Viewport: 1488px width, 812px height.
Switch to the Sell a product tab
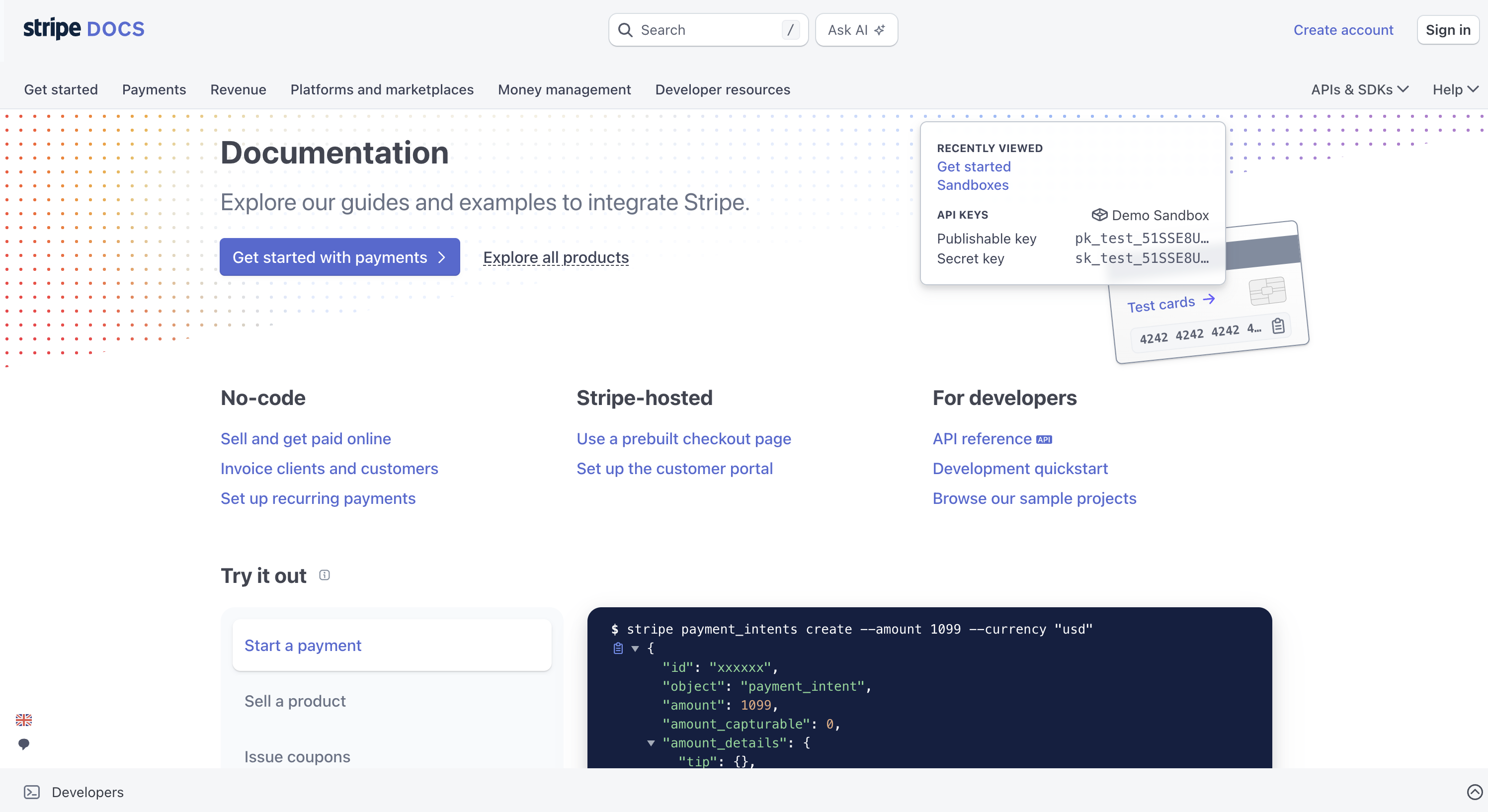tap(295, 701)
